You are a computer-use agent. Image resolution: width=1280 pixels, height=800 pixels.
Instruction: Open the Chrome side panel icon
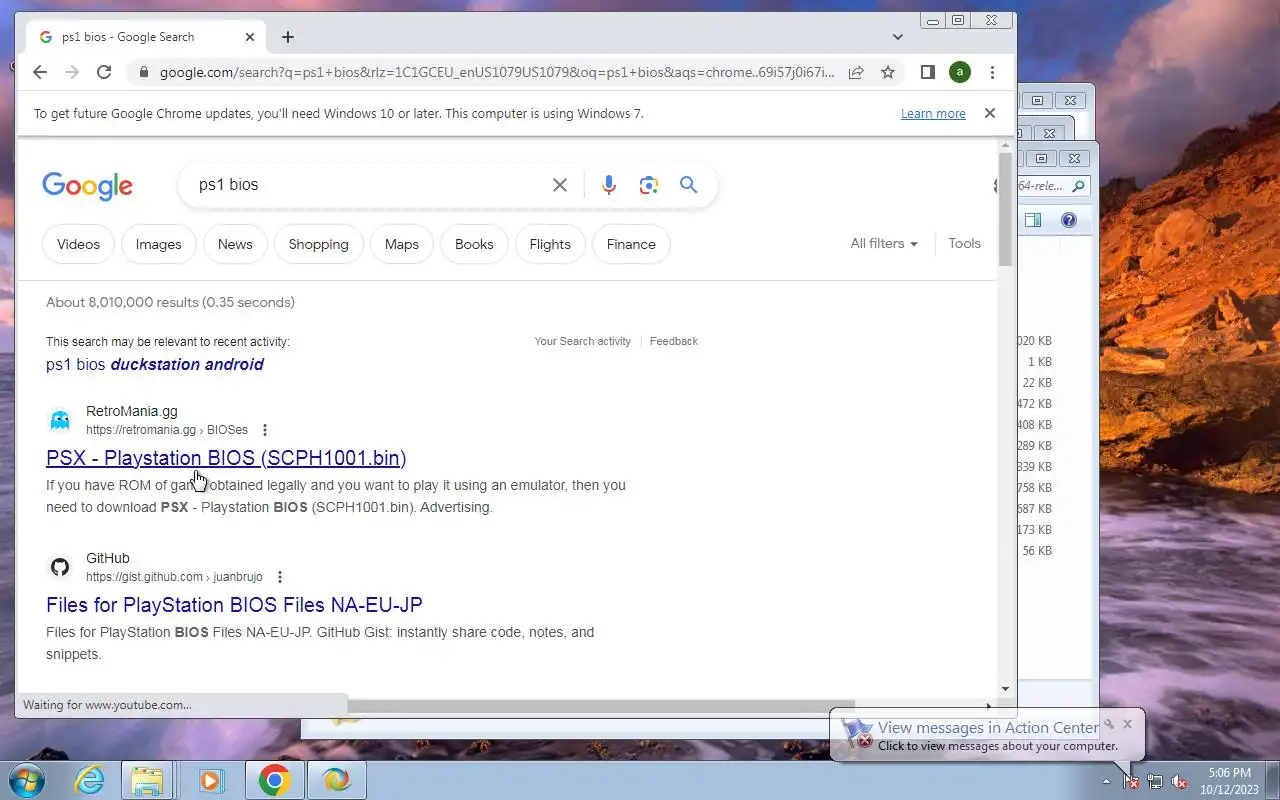(927, 72)
